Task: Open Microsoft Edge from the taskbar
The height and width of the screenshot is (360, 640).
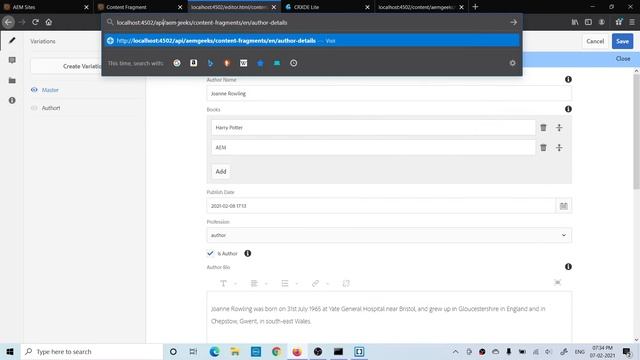Action: (x=214, y=351)
